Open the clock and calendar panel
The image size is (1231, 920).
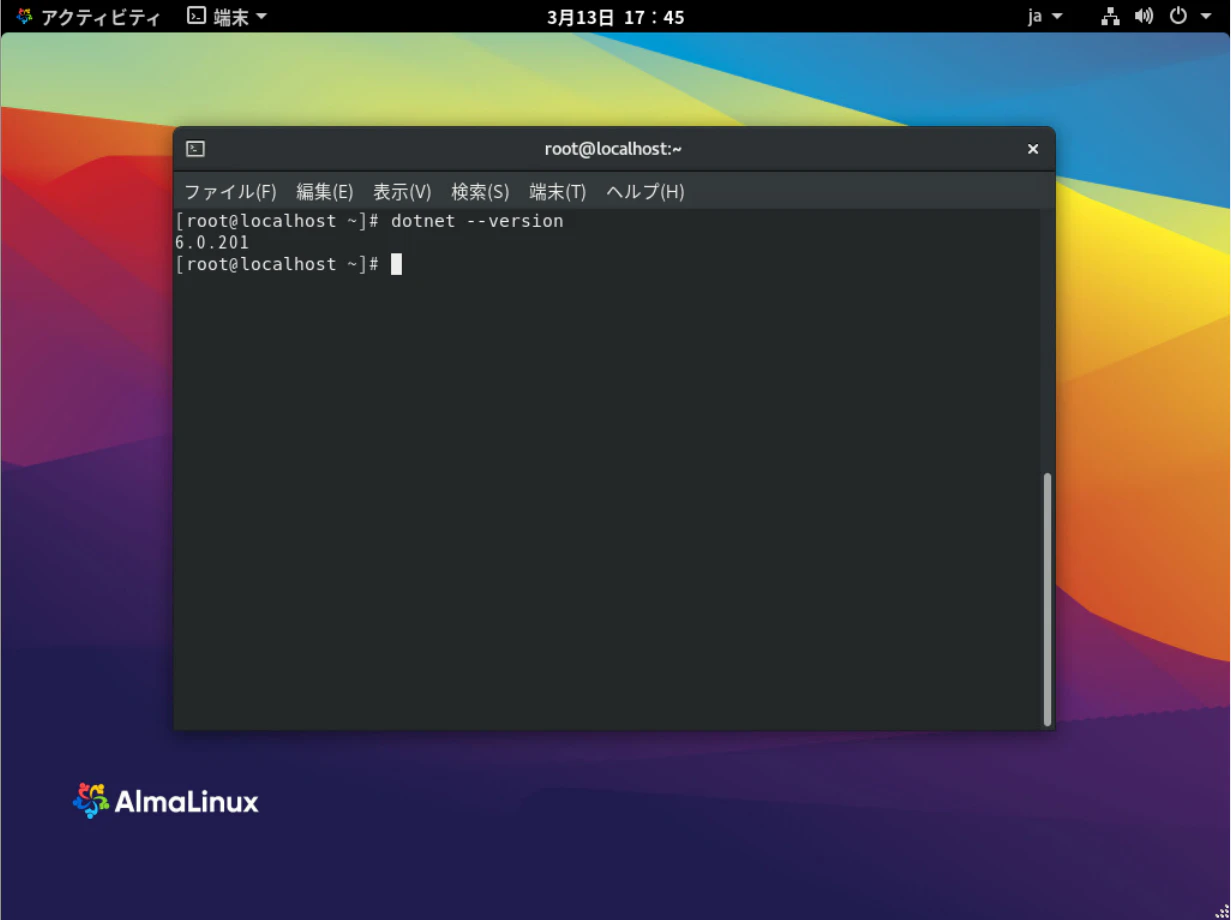(615, 16)
